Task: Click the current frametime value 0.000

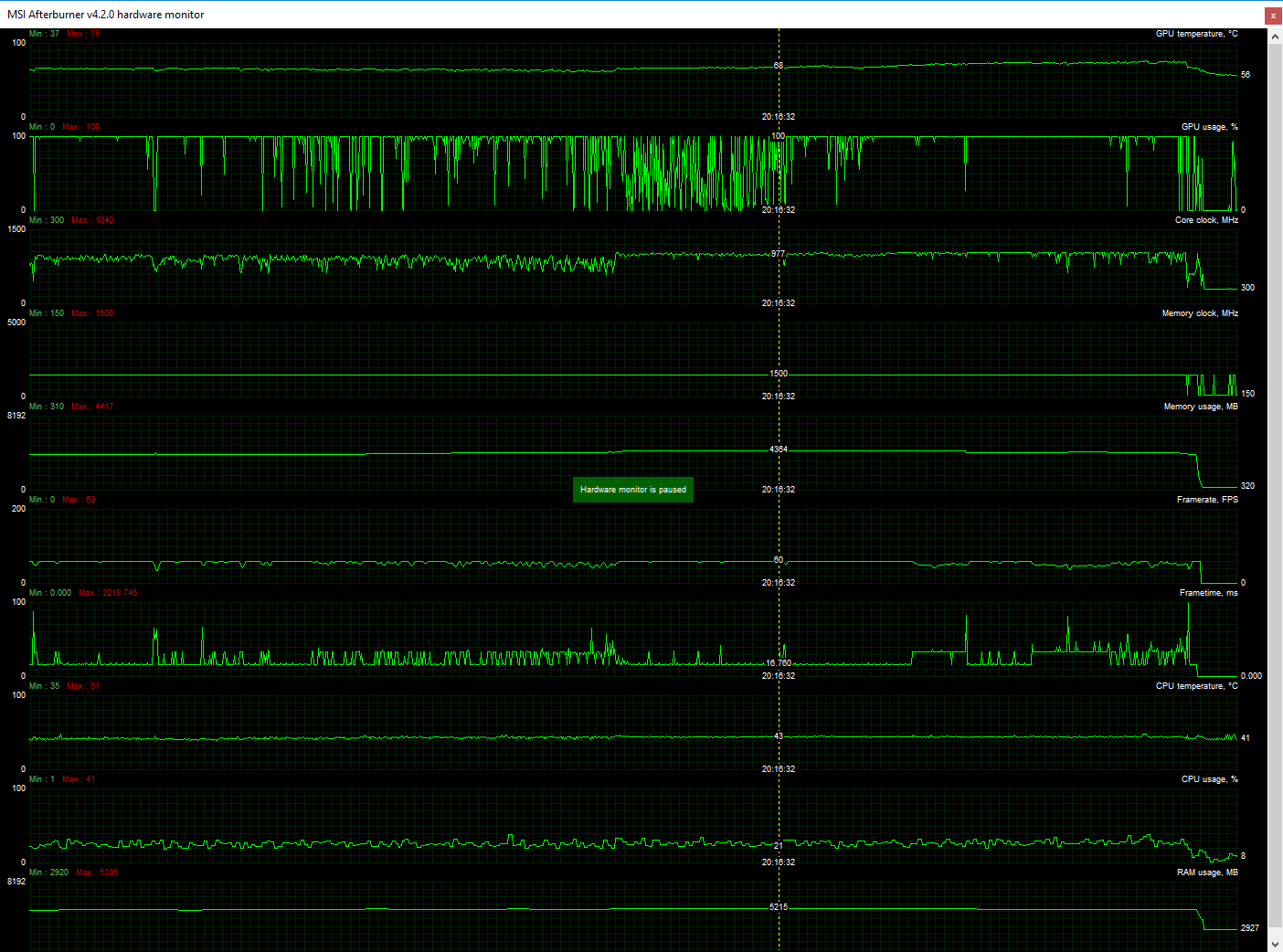Action: click(x=1251, y=676)
